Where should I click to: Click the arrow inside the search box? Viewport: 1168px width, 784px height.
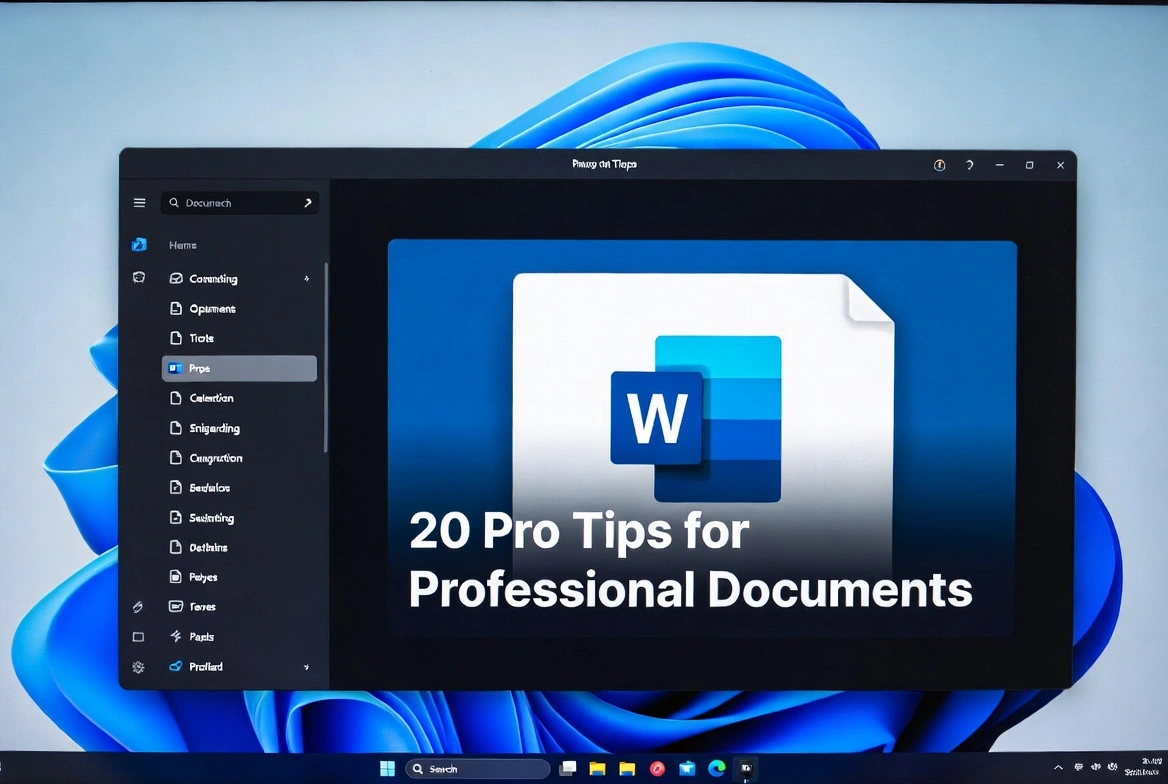[308, 202]
